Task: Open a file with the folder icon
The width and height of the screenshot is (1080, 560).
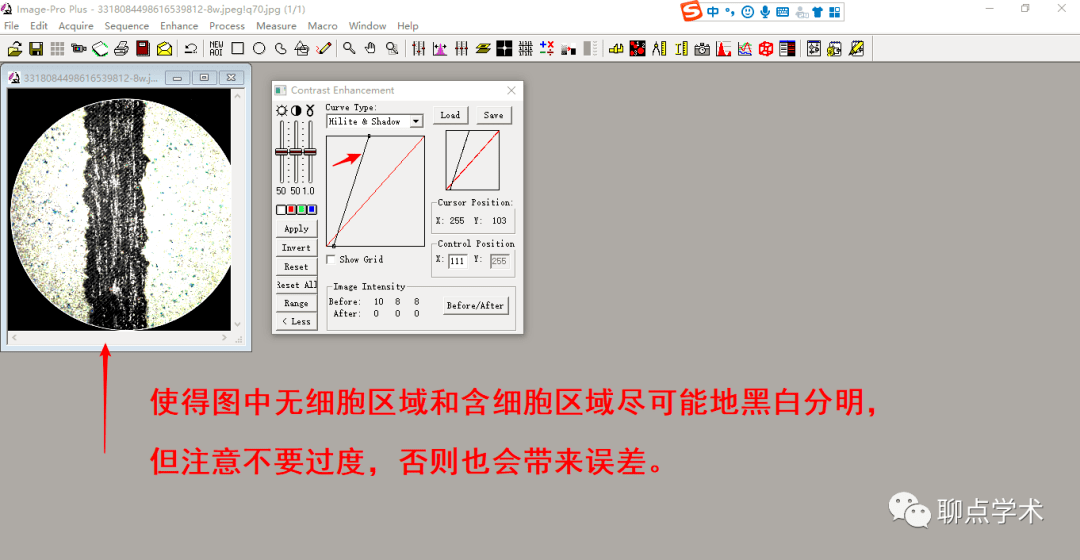Action: point(14,49)
